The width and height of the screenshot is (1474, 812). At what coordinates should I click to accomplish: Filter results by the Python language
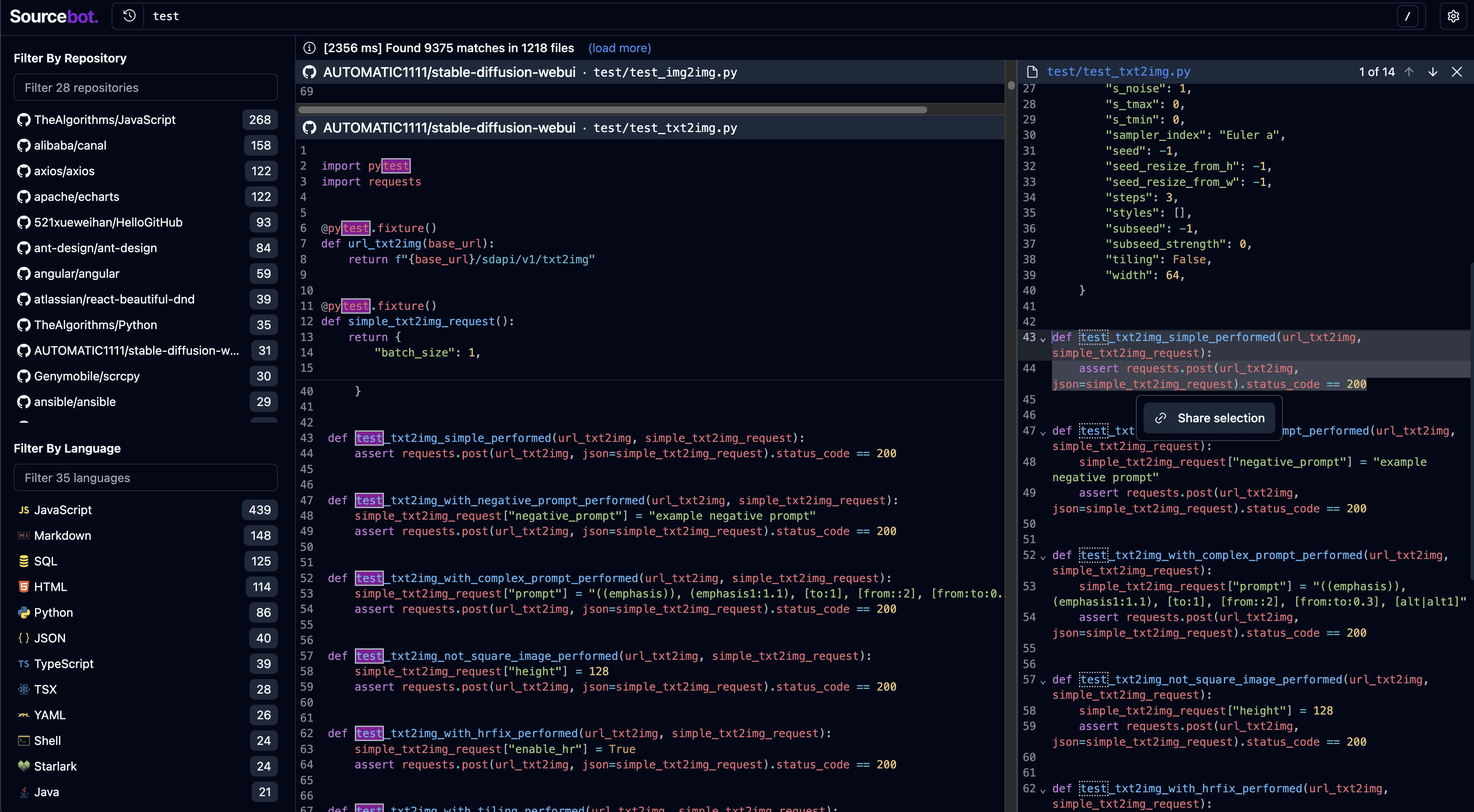pyautogui.click(x=53, y=612)
